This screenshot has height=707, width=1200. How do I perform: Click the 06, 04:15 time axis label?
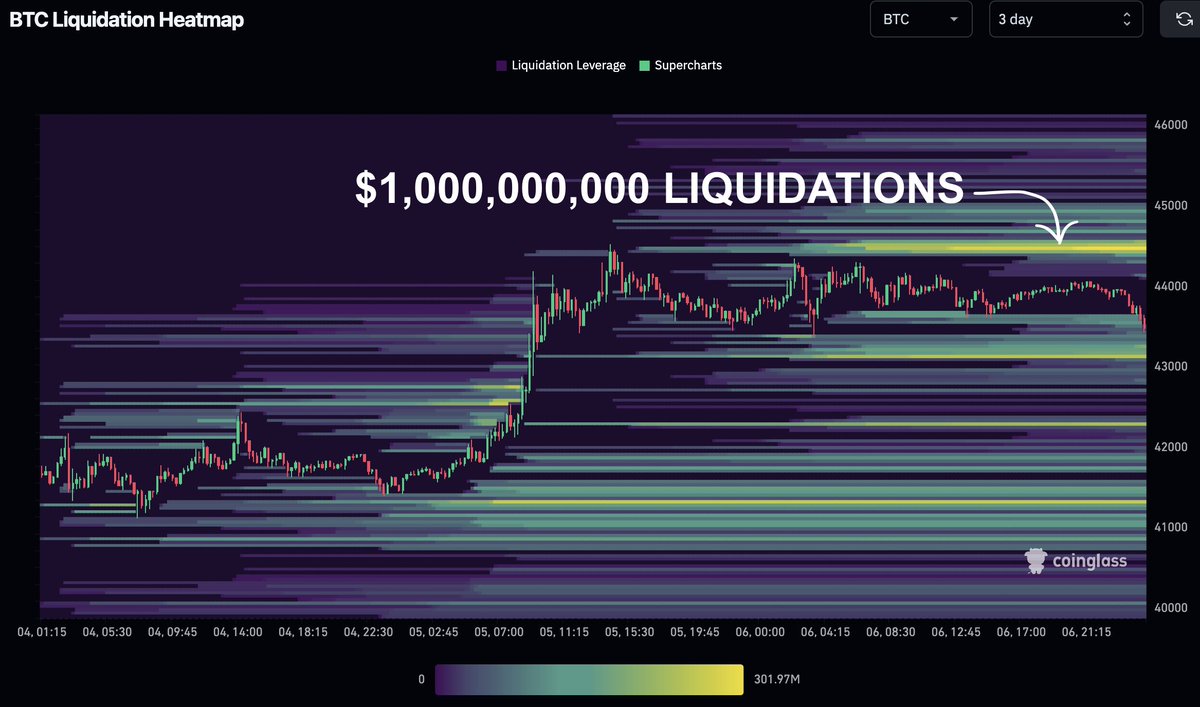tap(824, 632)
